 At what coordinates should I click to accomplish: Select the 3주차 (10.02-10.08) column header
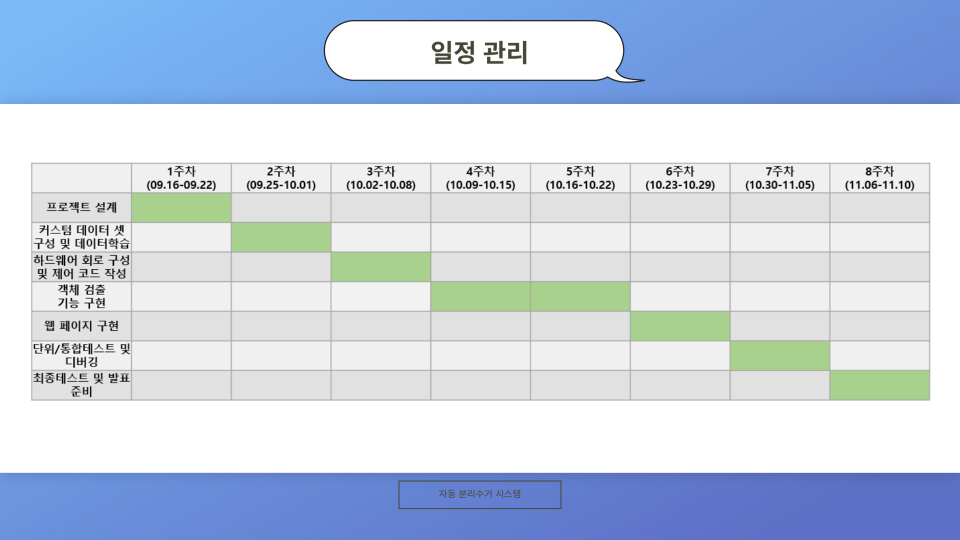[x=381, y=178]
